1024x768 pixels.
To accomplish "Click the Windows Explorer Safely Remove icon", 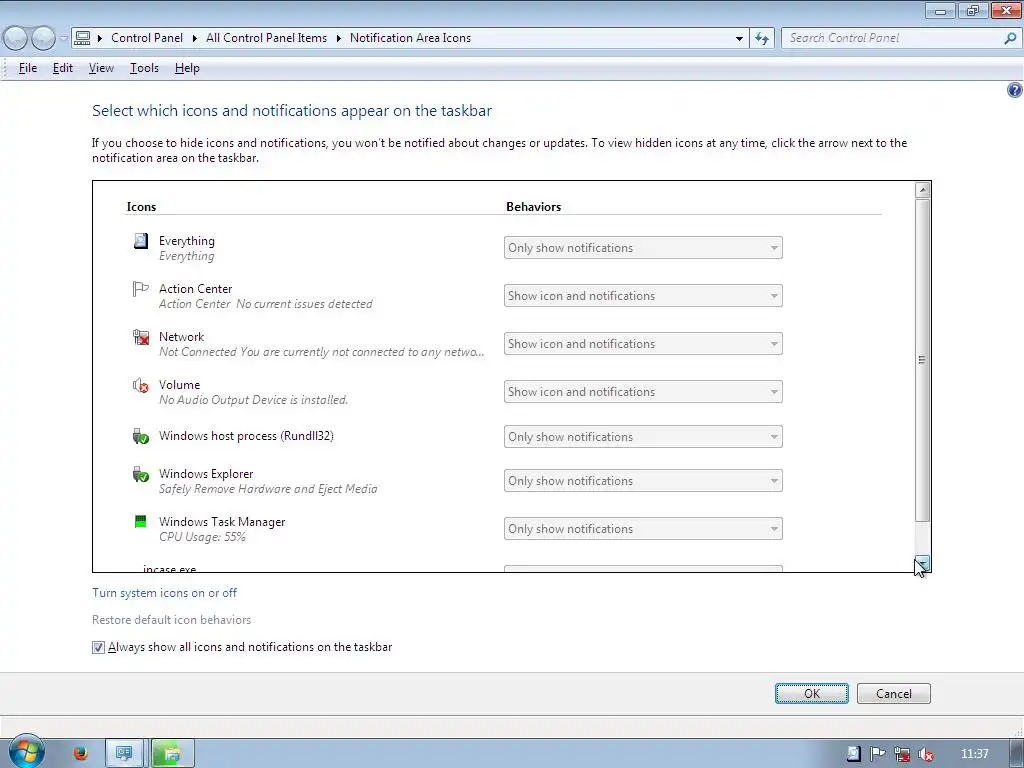I will pyautogui.click(x=140, y=474).
